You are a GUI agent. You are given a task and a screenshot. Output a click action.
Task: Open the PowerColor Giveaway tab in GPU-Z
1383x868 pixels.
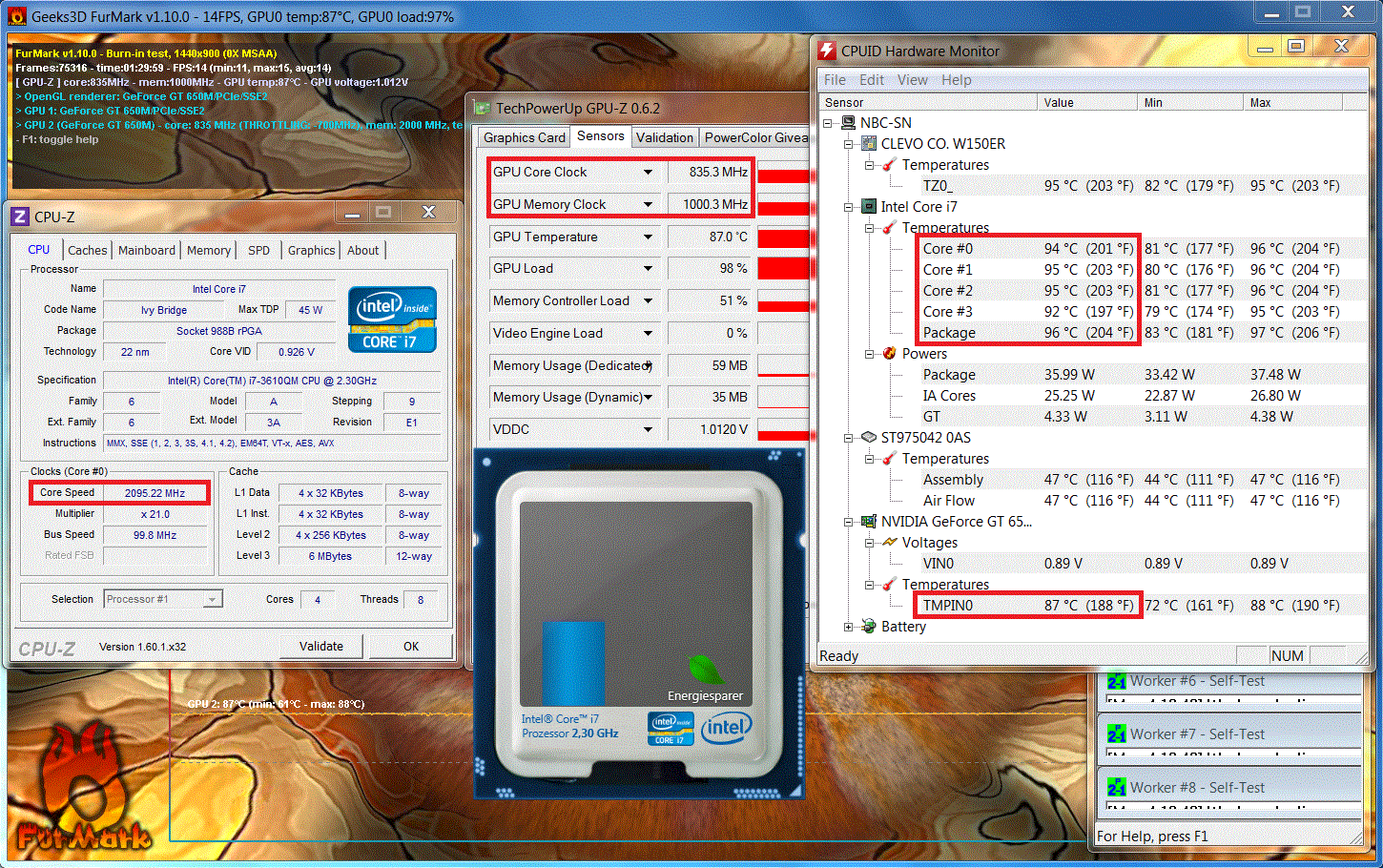(x=755, y=137)
